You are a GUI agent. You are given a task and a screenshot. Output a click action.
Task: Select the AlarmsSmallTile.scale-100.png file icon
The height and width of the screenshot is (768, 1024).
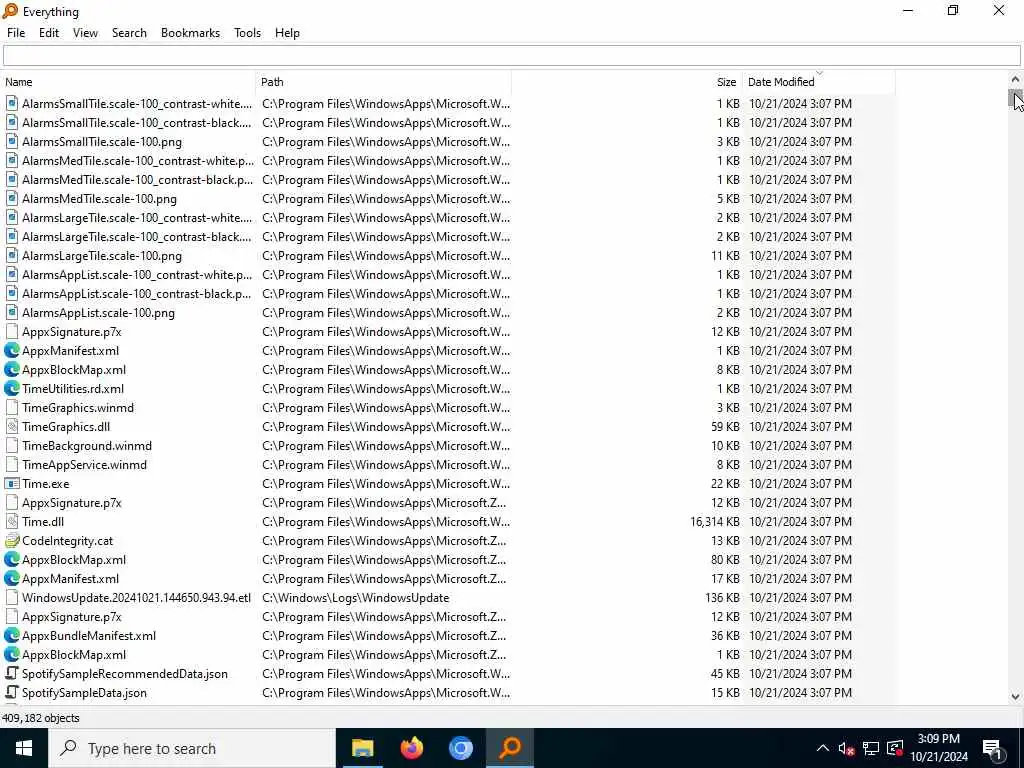[11, 142]
